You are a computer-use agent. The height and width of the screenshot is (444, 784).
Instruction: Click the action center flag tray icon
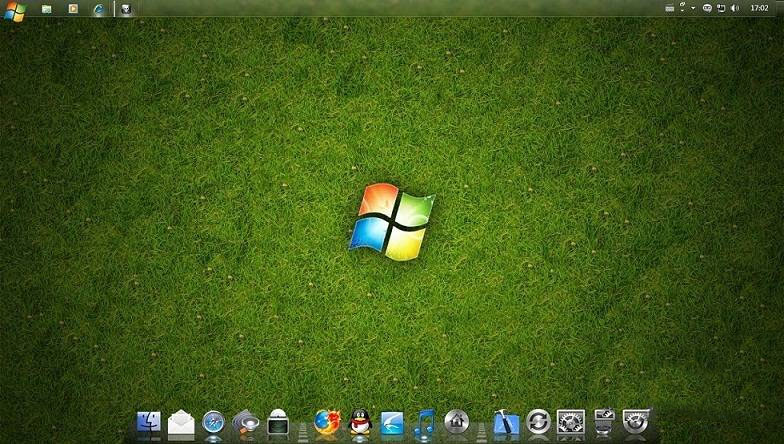tap(721, 8)
